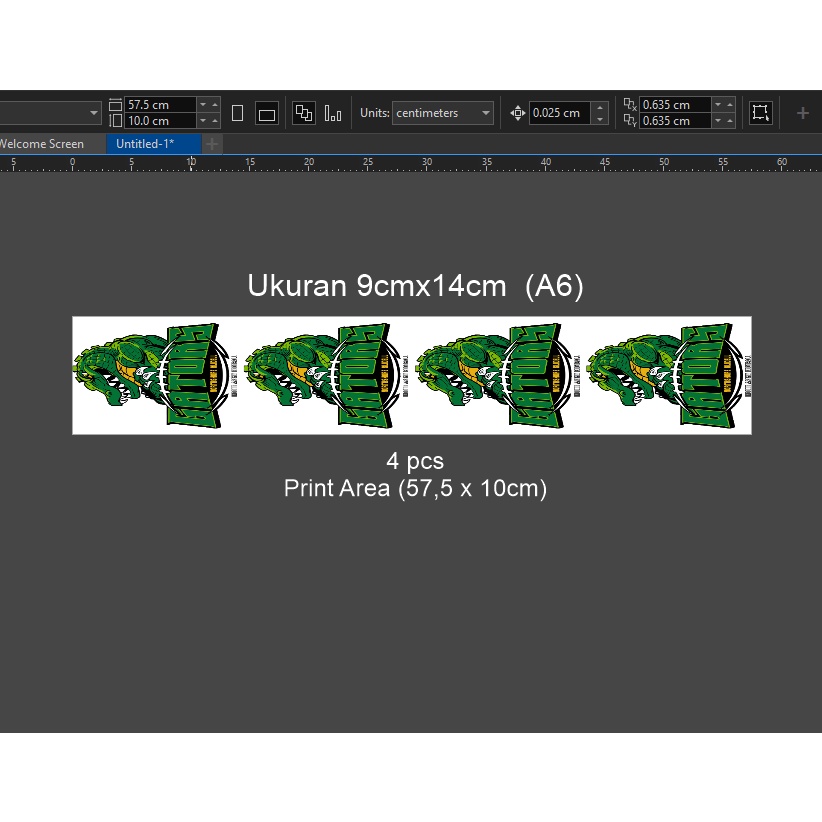
Task: Click the Treat as Filled bounding box icon
Action: (x=761, y=113)
